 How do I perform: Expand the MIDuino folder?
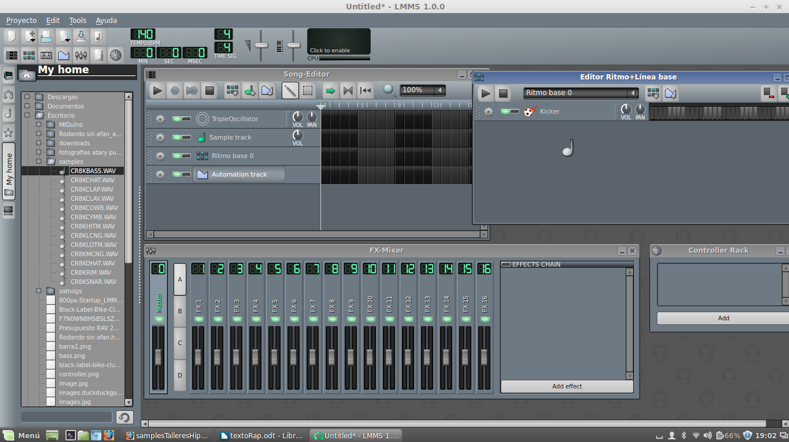pos(39,124)
